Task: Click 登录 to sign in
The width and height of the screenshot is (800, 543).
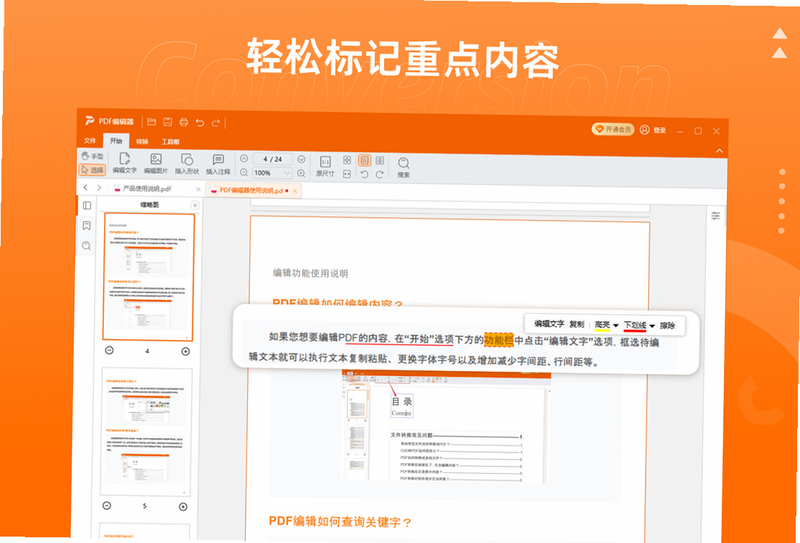Action: coord(653,130)
